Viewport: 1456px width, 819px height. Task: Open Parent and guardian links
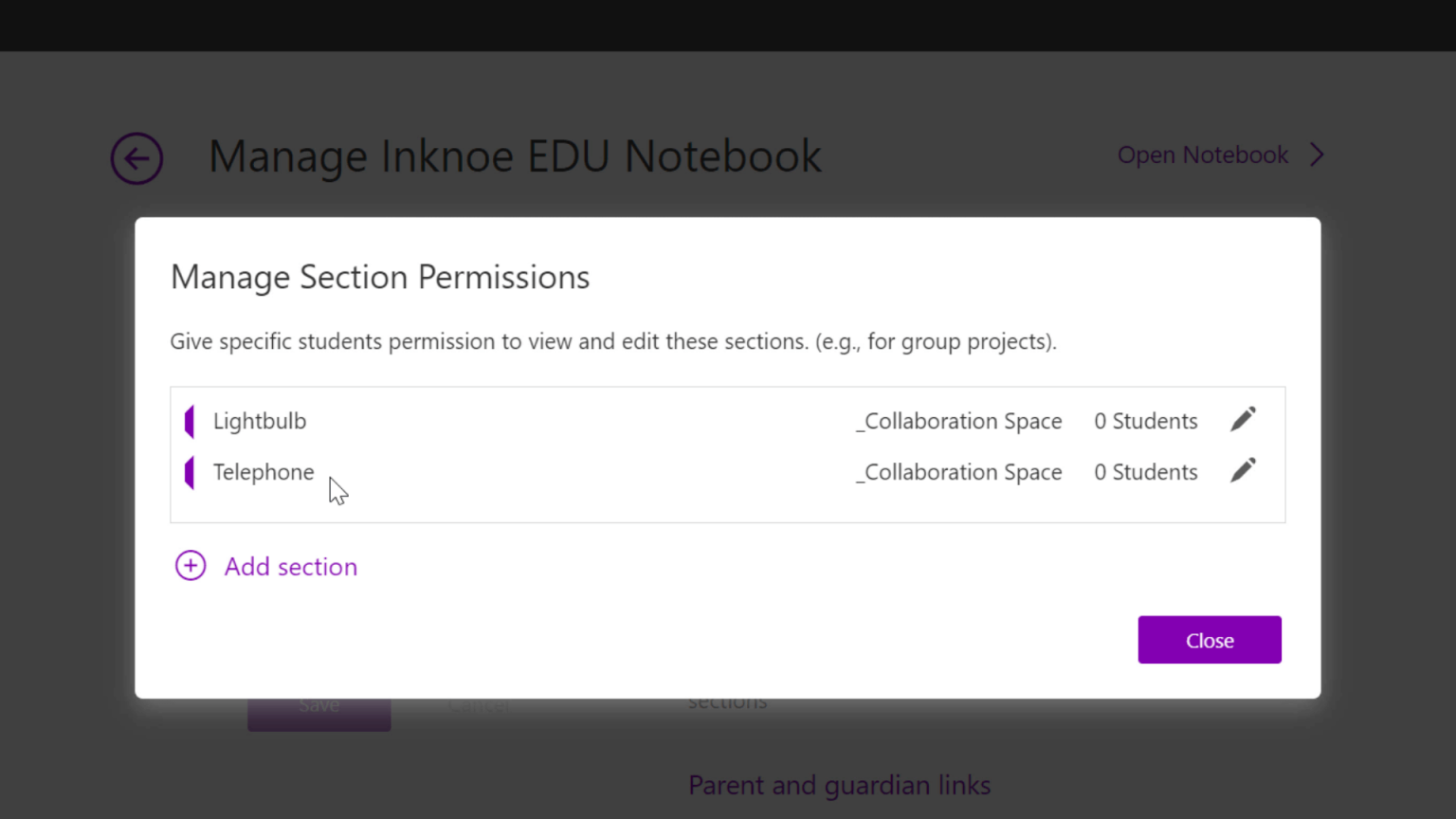[839, 785]
